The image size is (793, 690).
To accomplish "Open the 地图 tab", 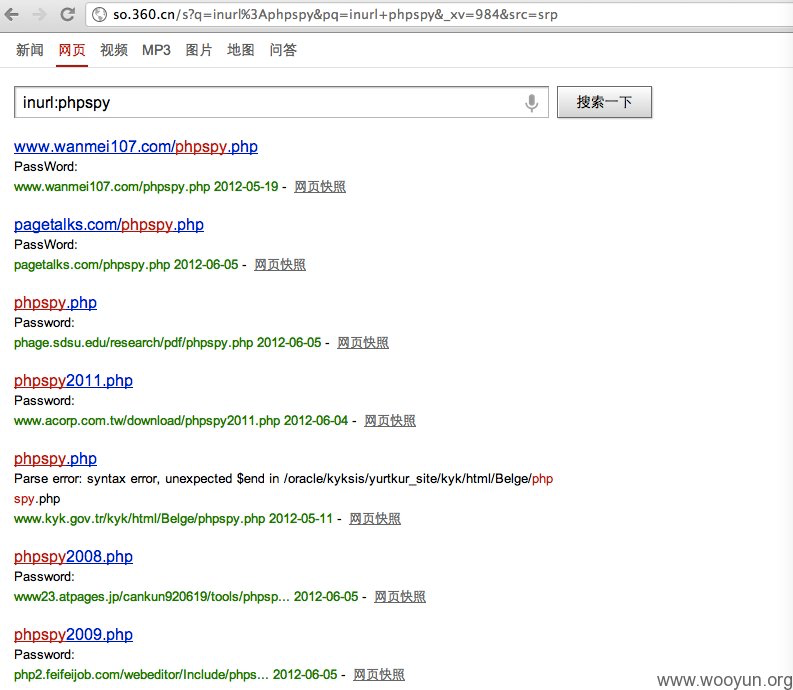I will (x=241, y=50).
